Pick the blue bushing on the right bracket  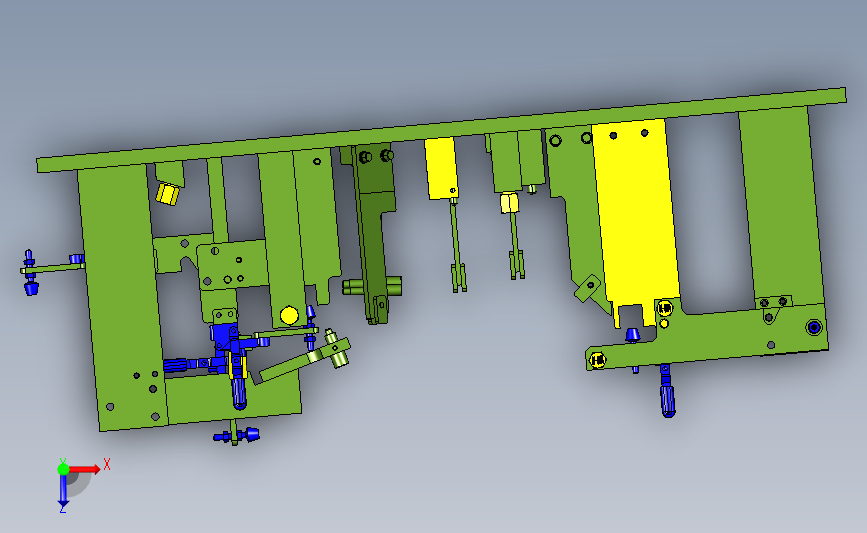[x=813, y=328]
